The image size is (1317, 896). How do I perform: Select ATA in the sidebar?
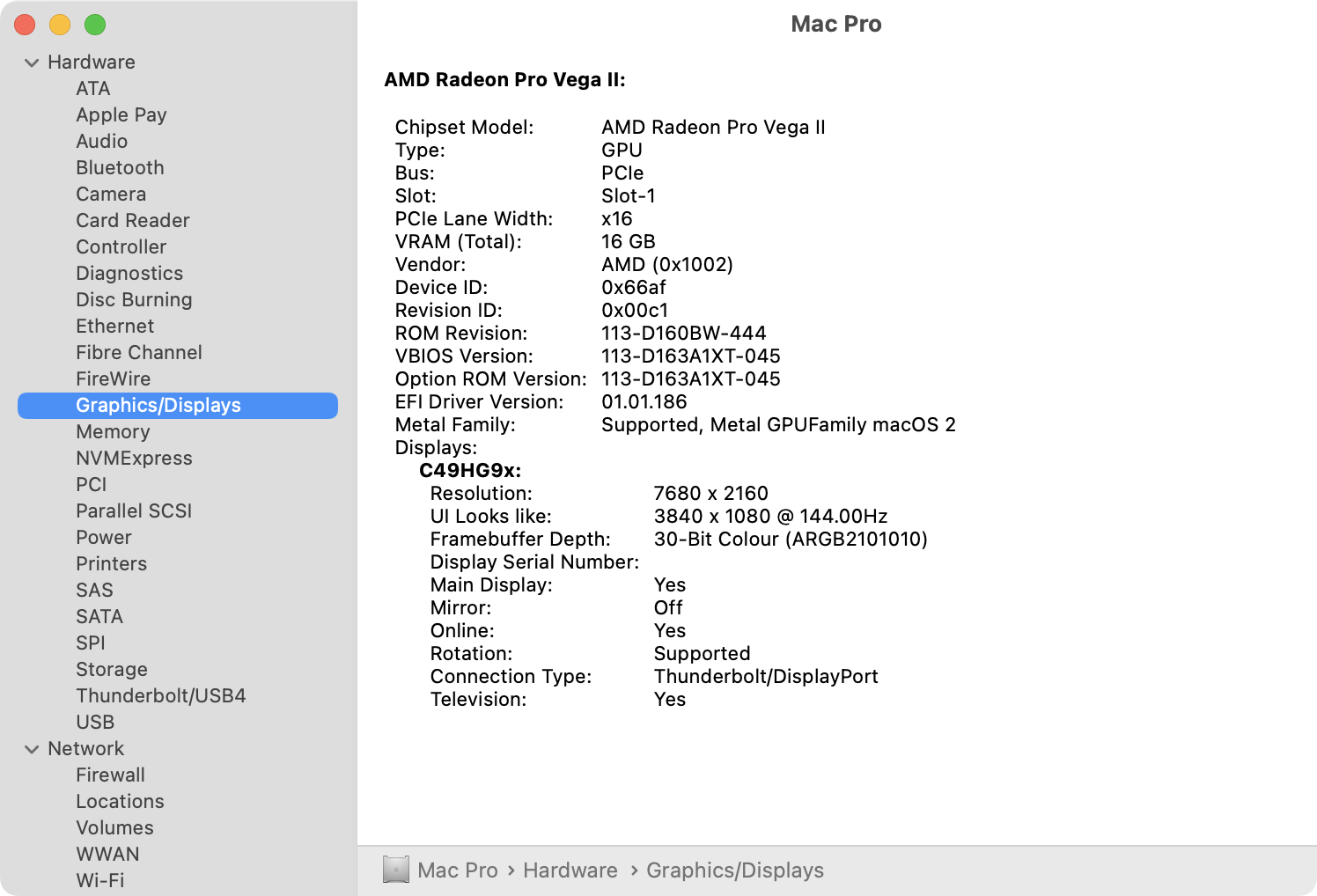coord(93,89)
